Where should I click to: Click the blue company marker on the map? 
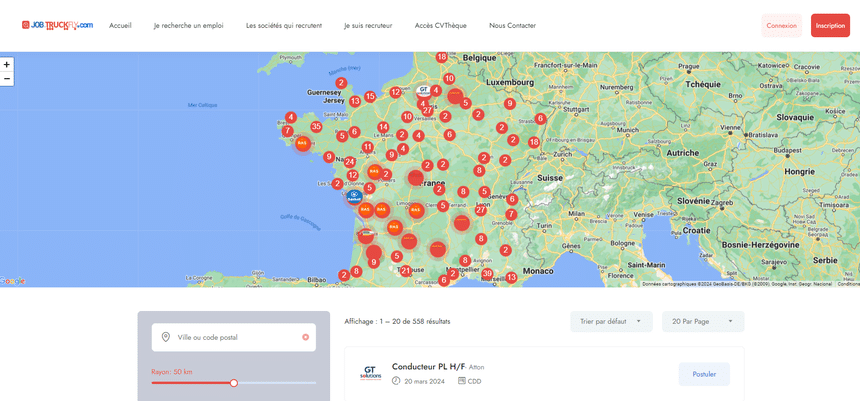tap(354, 197)
